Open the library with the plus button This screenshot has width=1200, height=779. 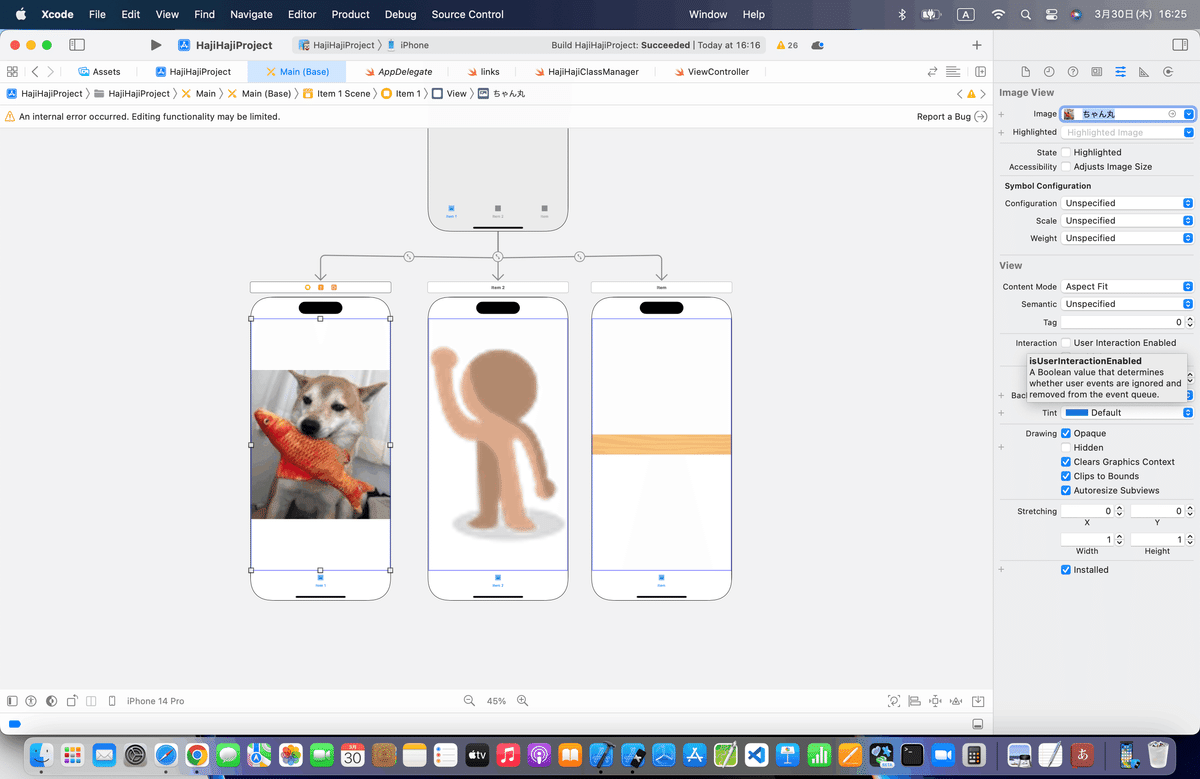click(977, 45)
